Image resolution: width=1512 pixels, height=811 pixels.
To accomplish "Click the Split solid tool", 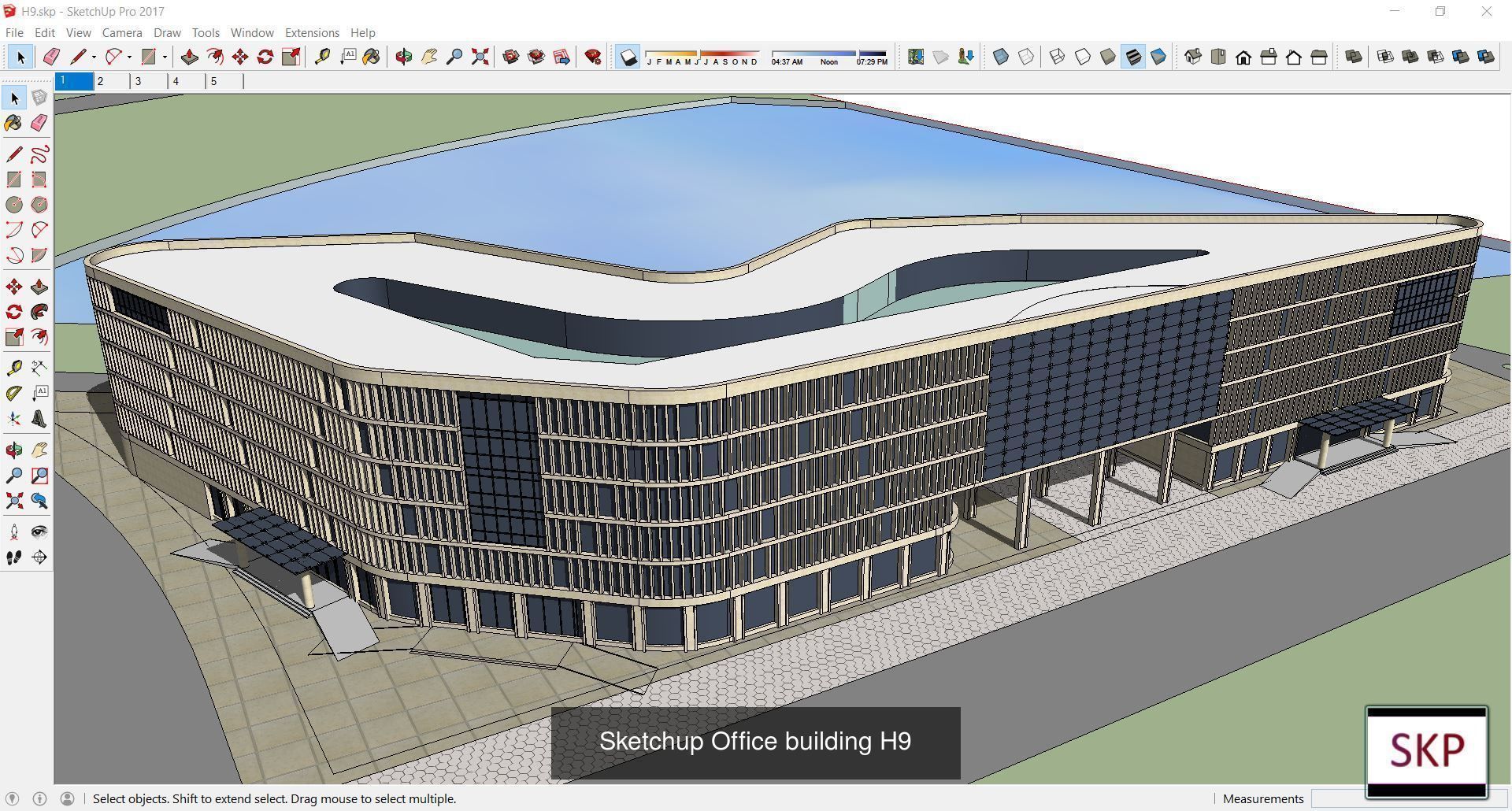I will (1486, 57).
